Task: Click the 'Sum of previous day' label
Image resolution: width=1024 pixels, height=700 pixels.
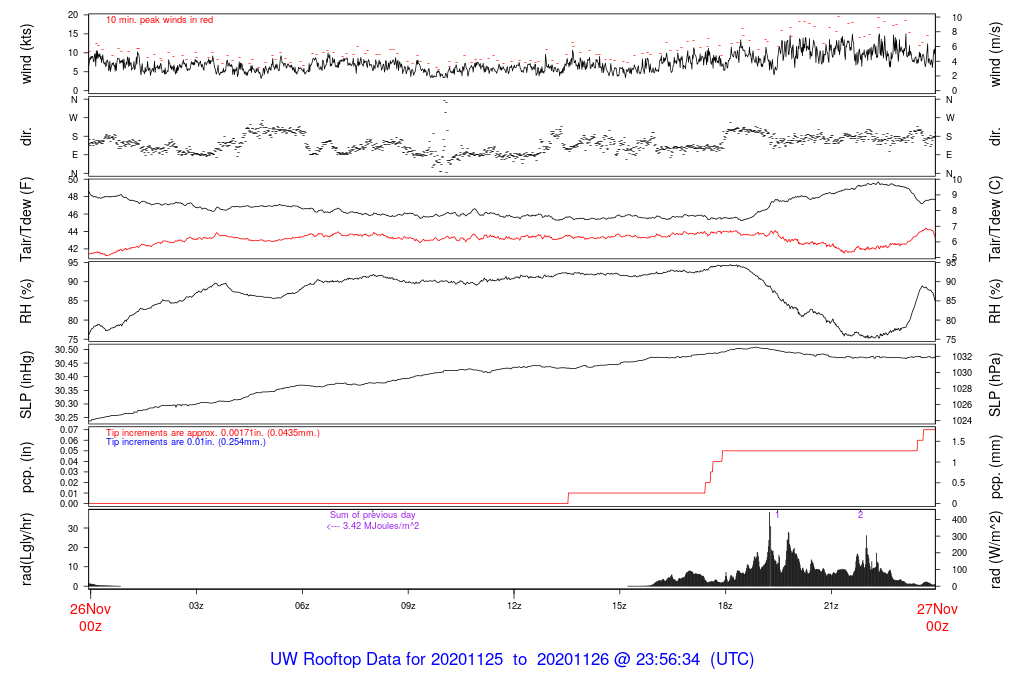Action: click(372, 515)
